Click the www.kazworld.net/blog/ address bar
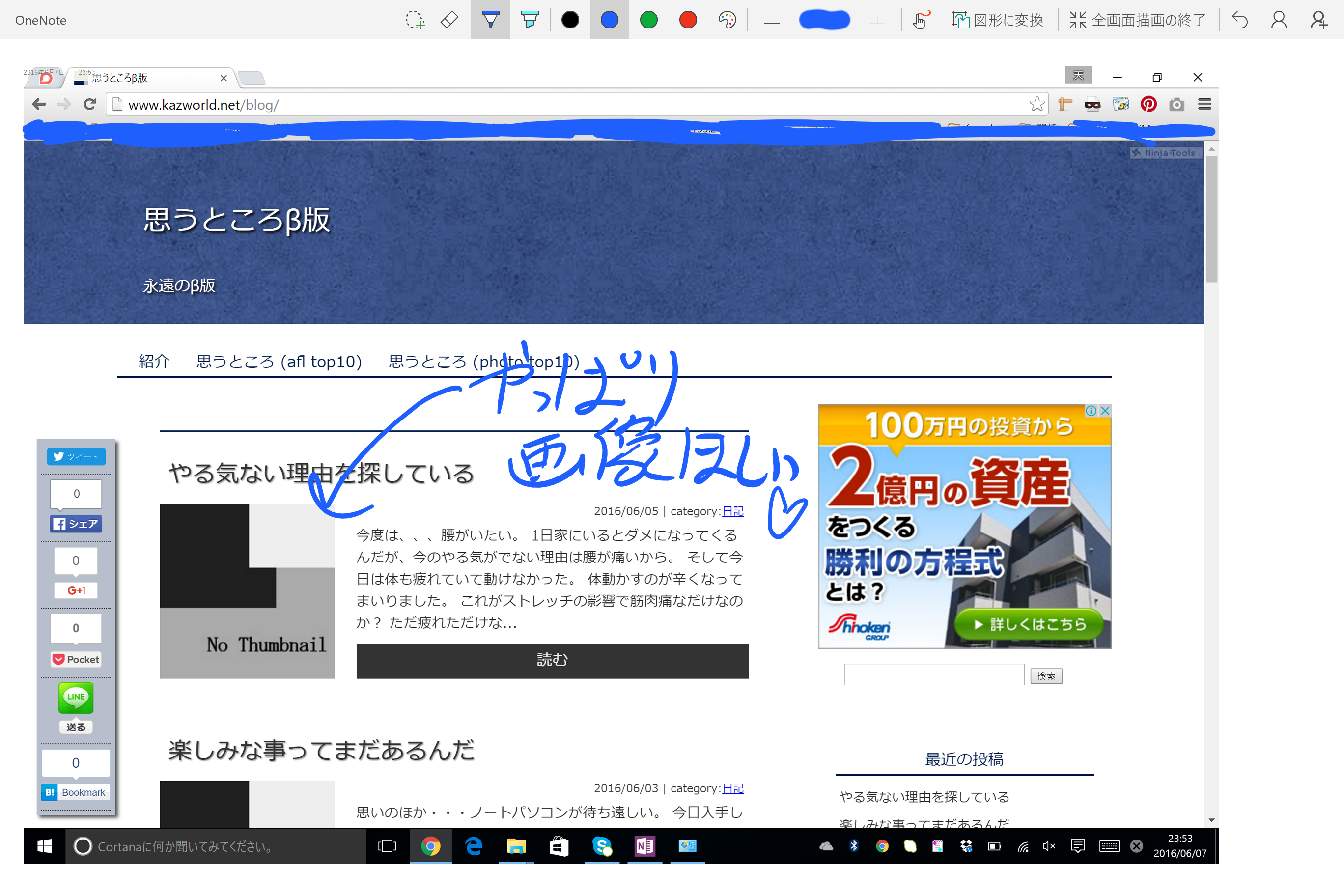 click(577, 104)
